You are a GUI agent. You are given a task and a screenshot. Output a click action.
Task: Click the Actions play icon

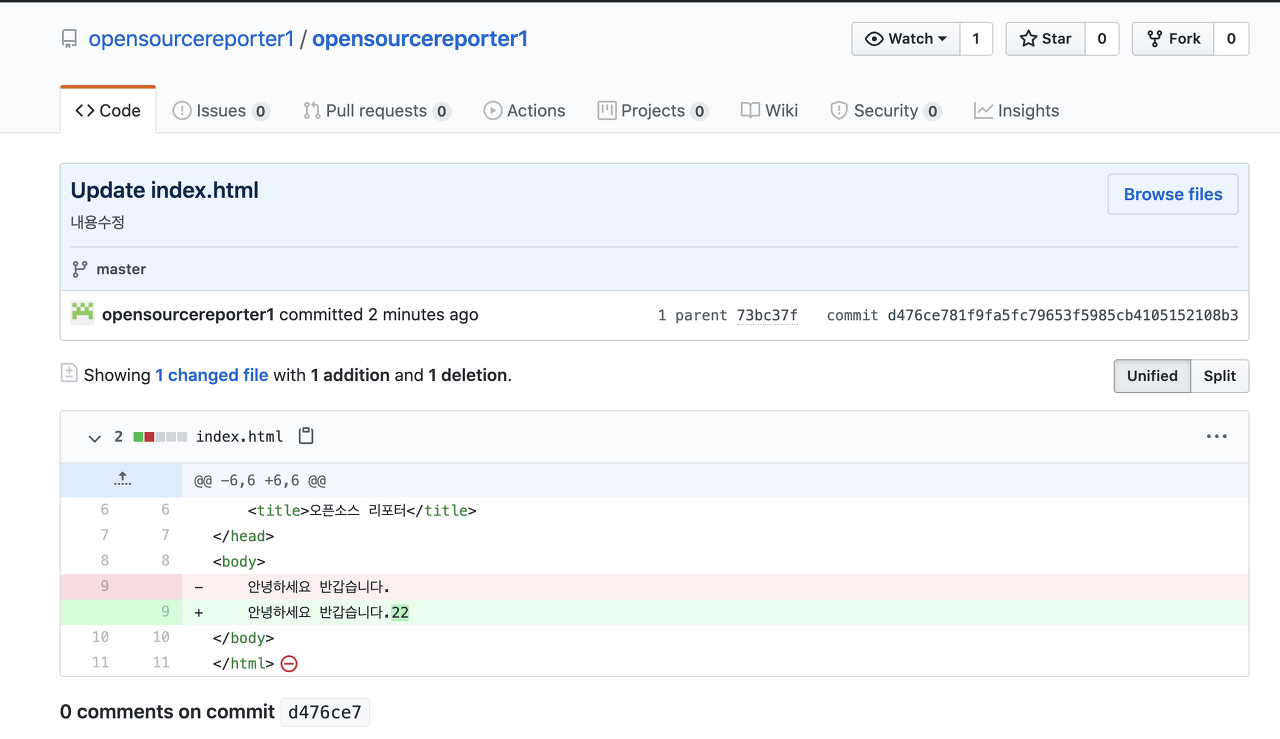[493, 111]
